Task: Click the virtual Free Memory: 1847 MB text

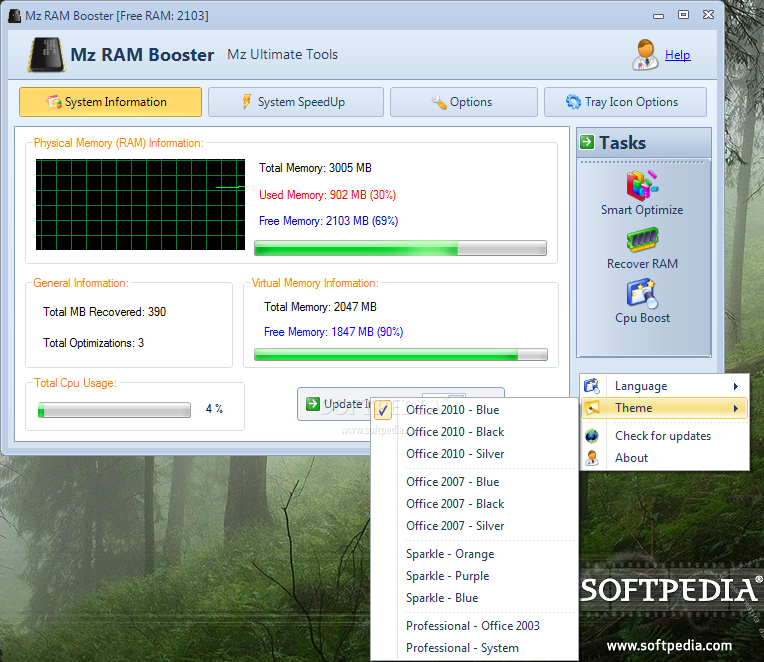Action: (x=333, y=332)
